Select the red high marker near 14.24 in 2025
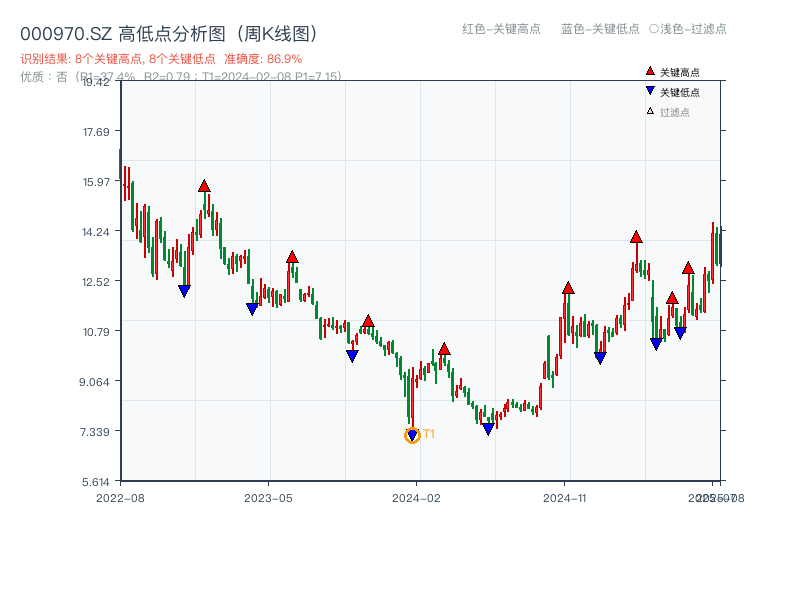Viewport: 800px width, 600px height. click(x=636, y=237)
